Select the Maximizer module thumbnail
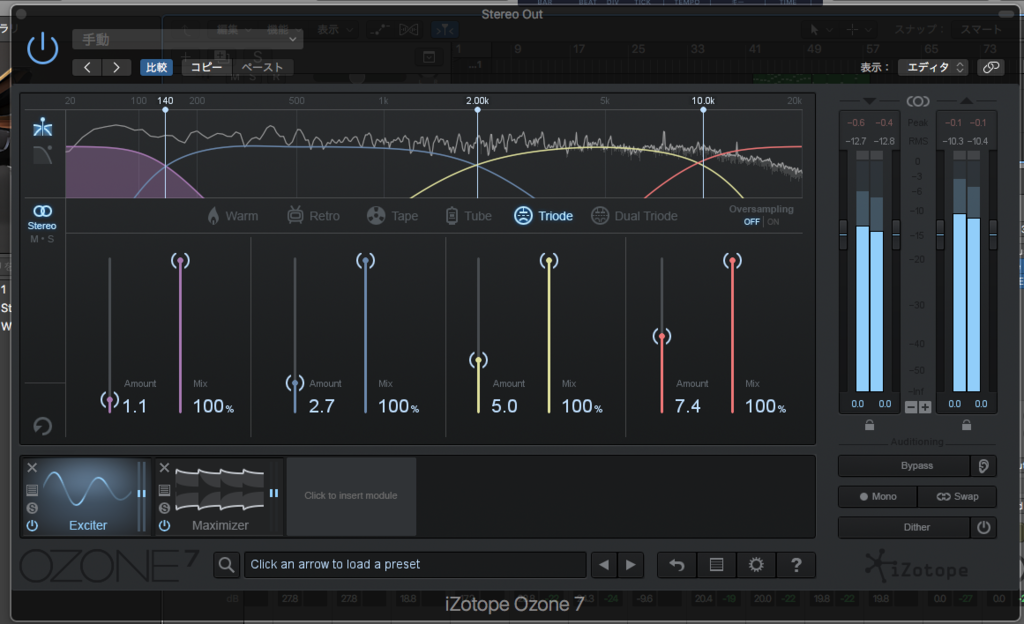This screenshot has height=624, width=1024. click(x=220, y=497)
